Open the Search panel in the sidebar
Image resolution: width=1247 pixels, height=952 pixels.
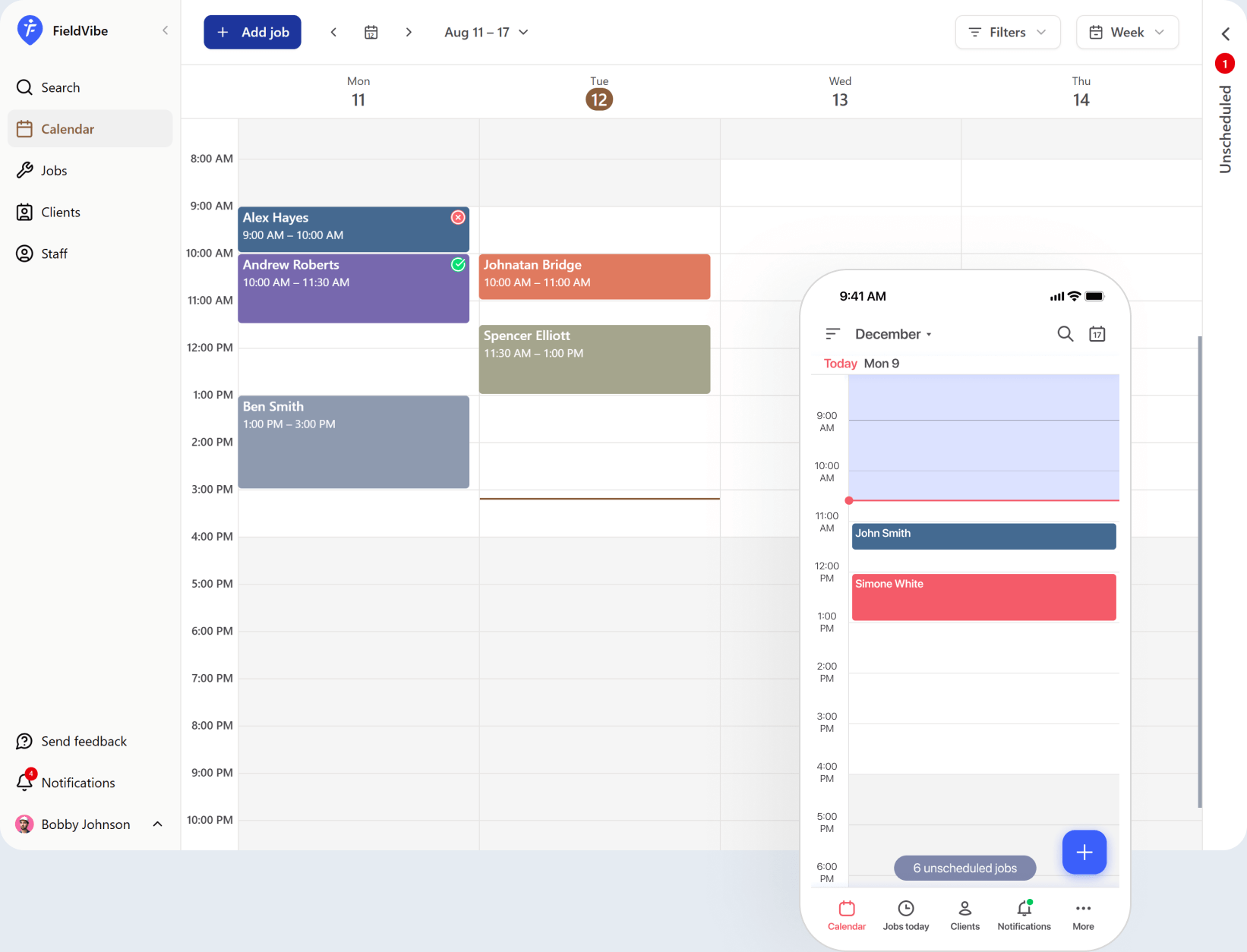(59, 87)
